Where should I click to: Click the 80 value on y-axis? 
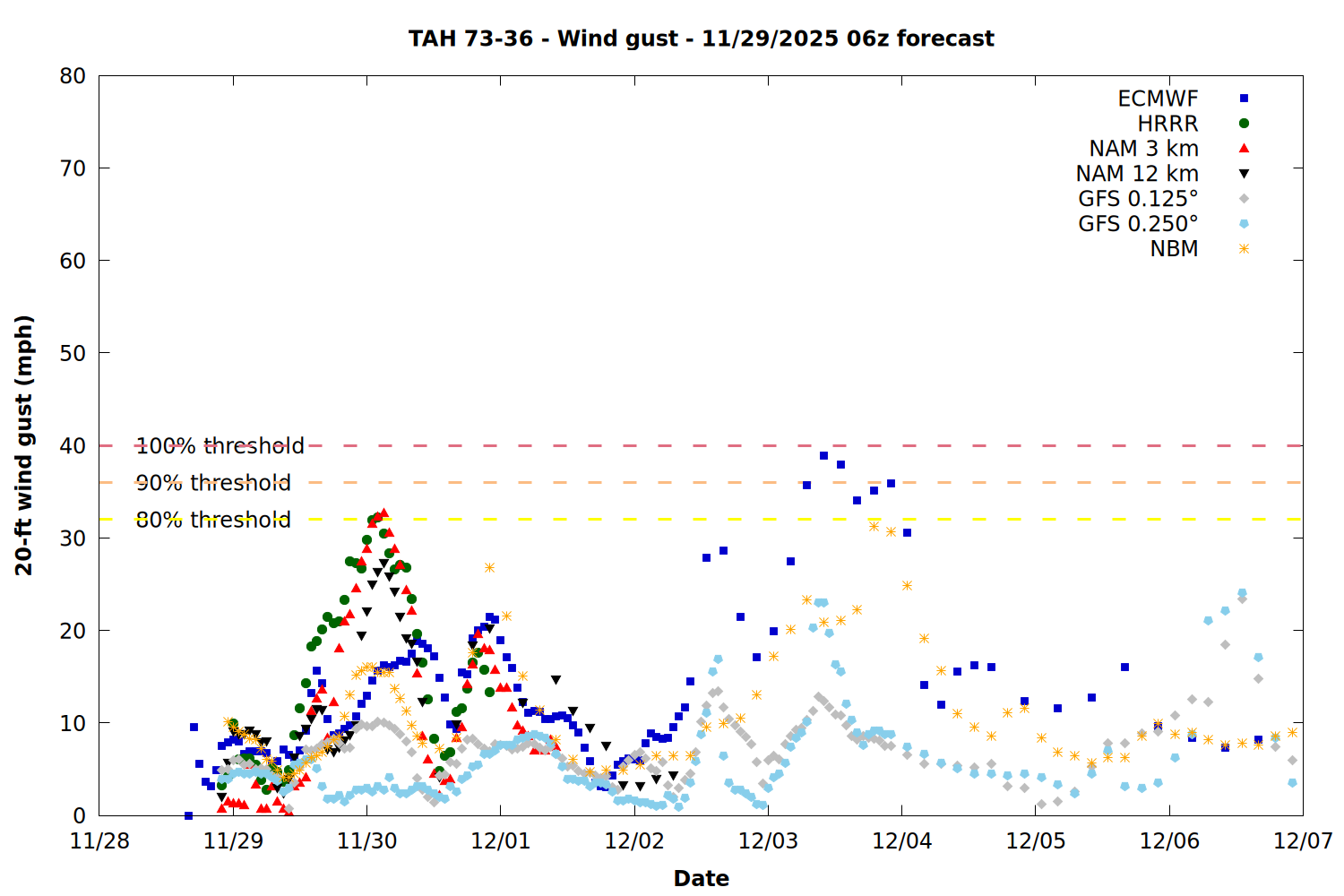(73, 76)
